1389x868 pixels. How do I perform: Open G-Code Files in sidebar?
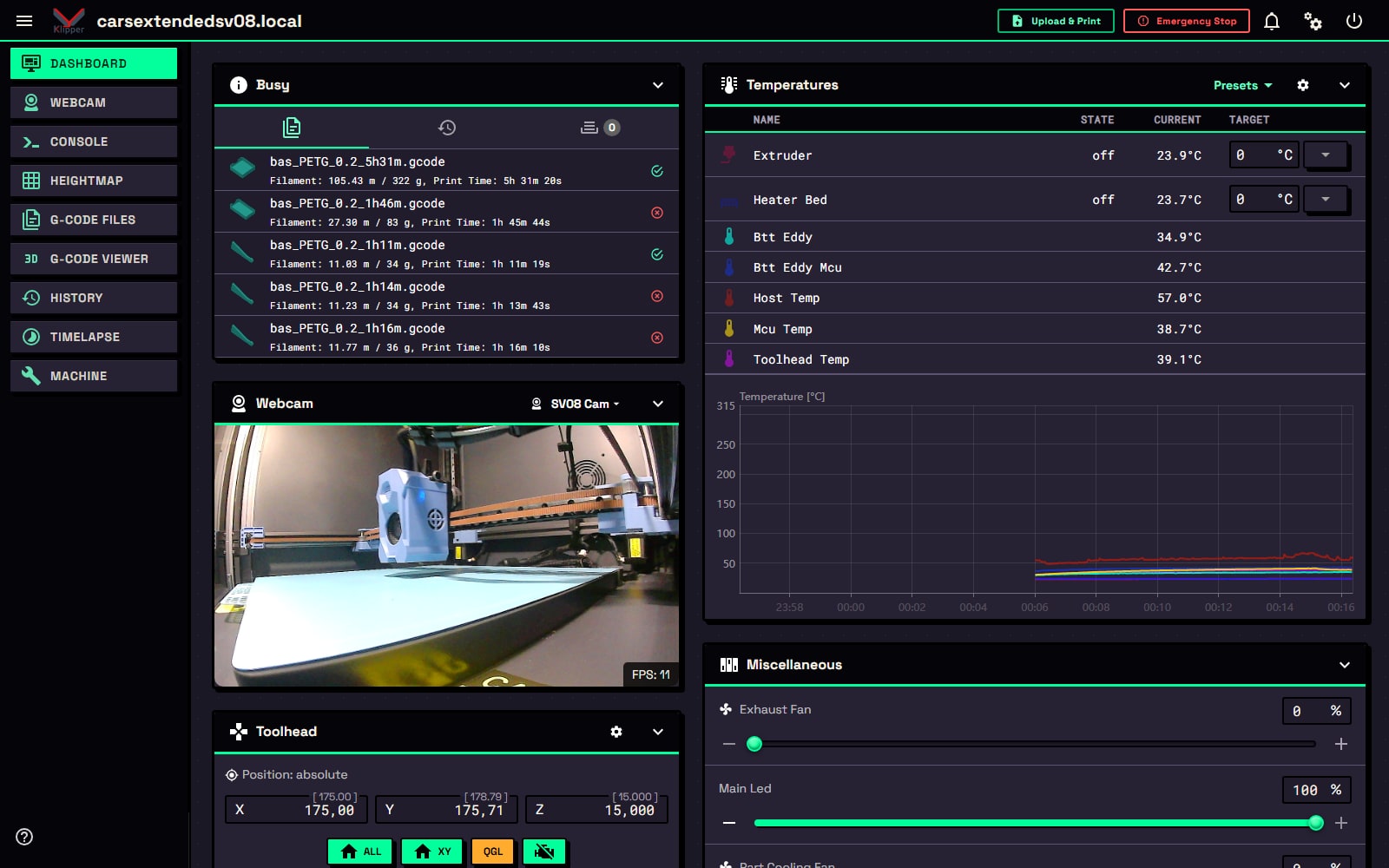coord(94,220)
